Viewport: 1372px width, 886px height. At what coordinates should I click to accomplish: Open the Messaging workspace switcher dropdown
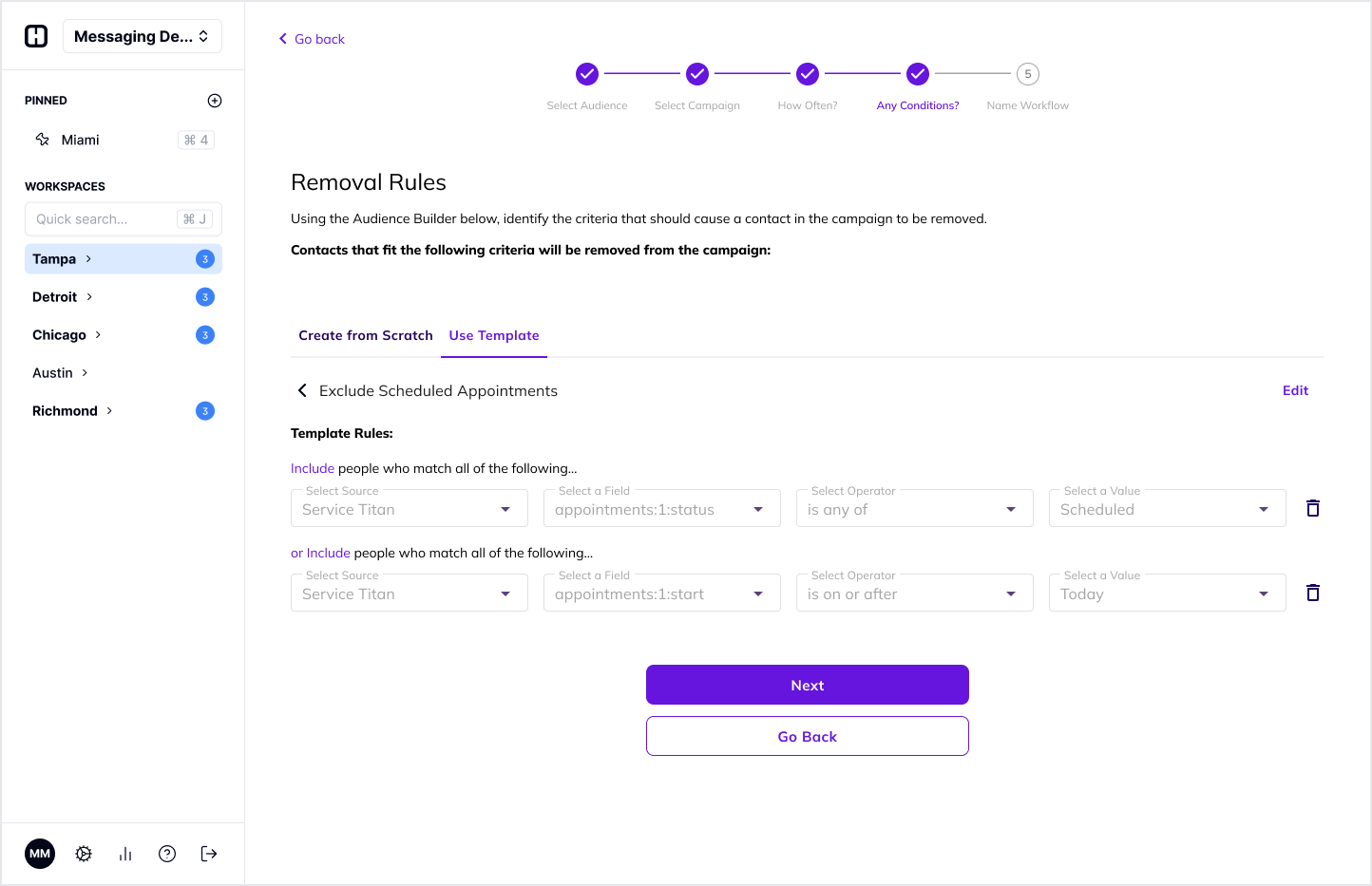coord(143,36)
